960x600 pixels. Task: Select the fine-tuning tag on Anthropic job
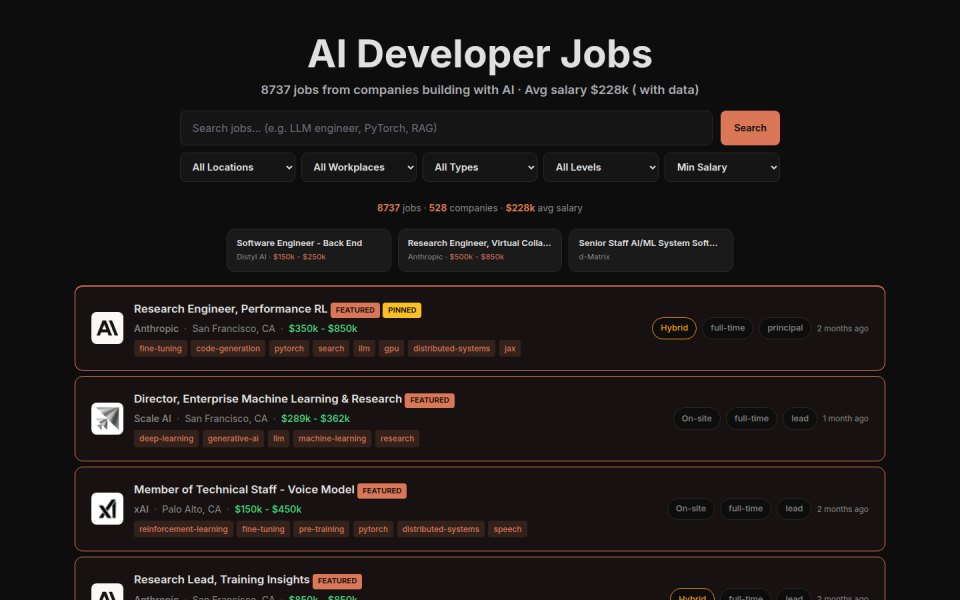[160, 348]
